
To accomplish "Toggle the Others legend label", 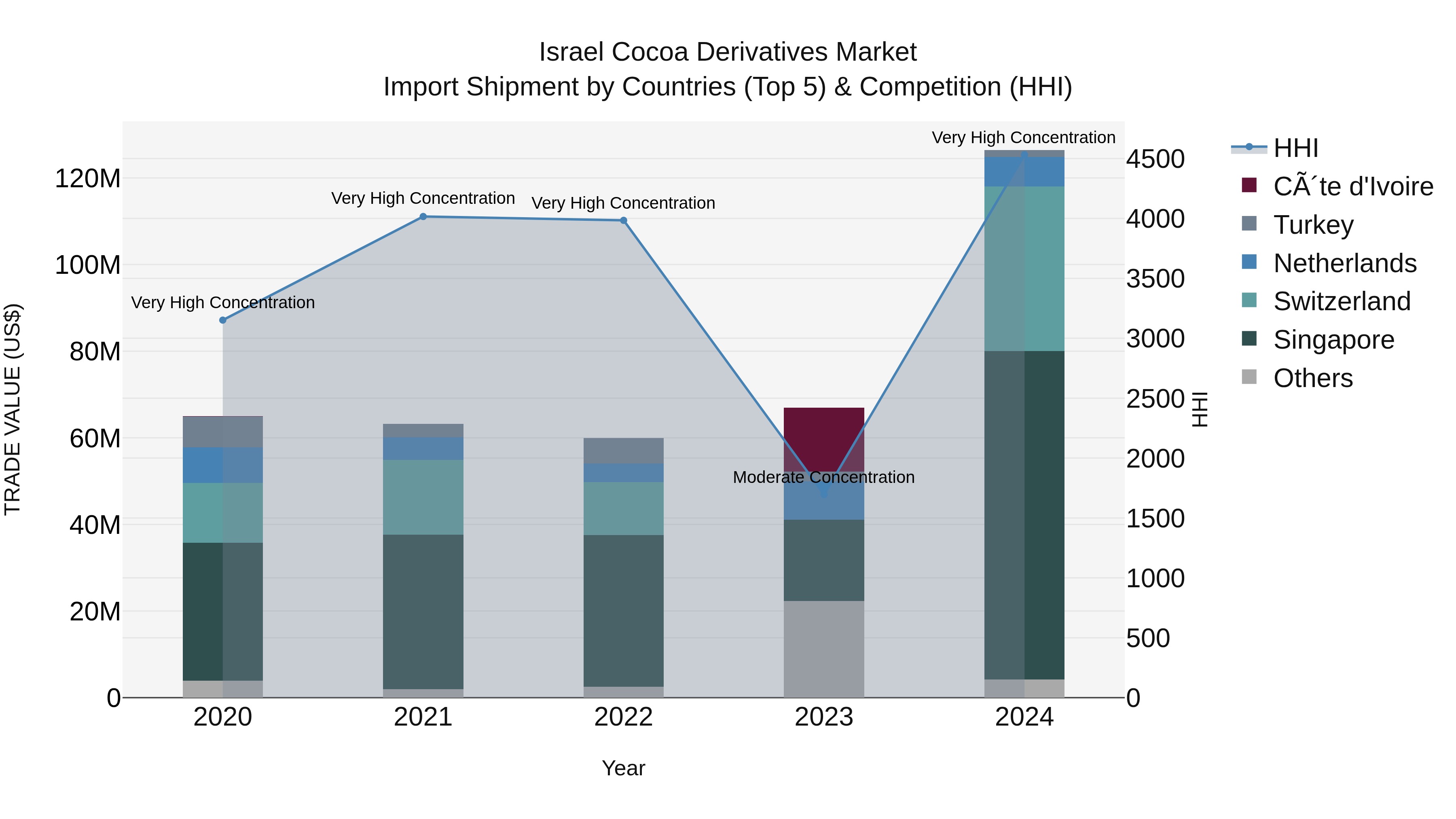I will pyautogui.click(x=1313, y=378).
